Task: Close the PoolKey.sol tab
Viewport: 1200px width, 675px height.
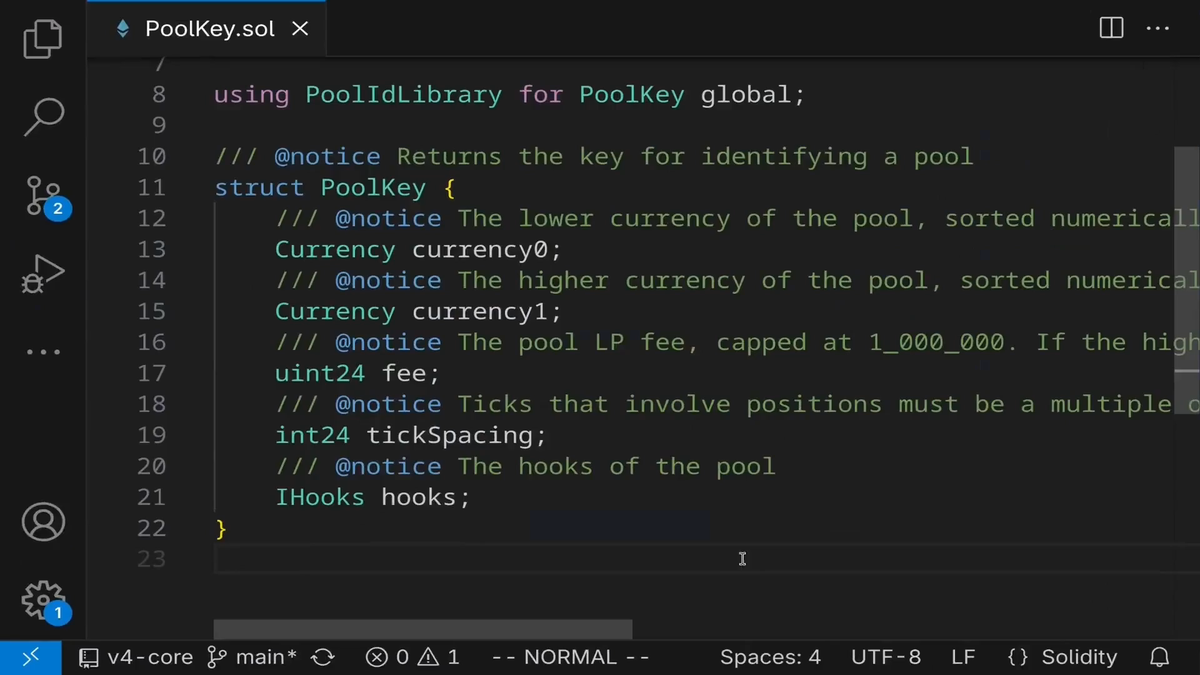Action: (299, 29)
